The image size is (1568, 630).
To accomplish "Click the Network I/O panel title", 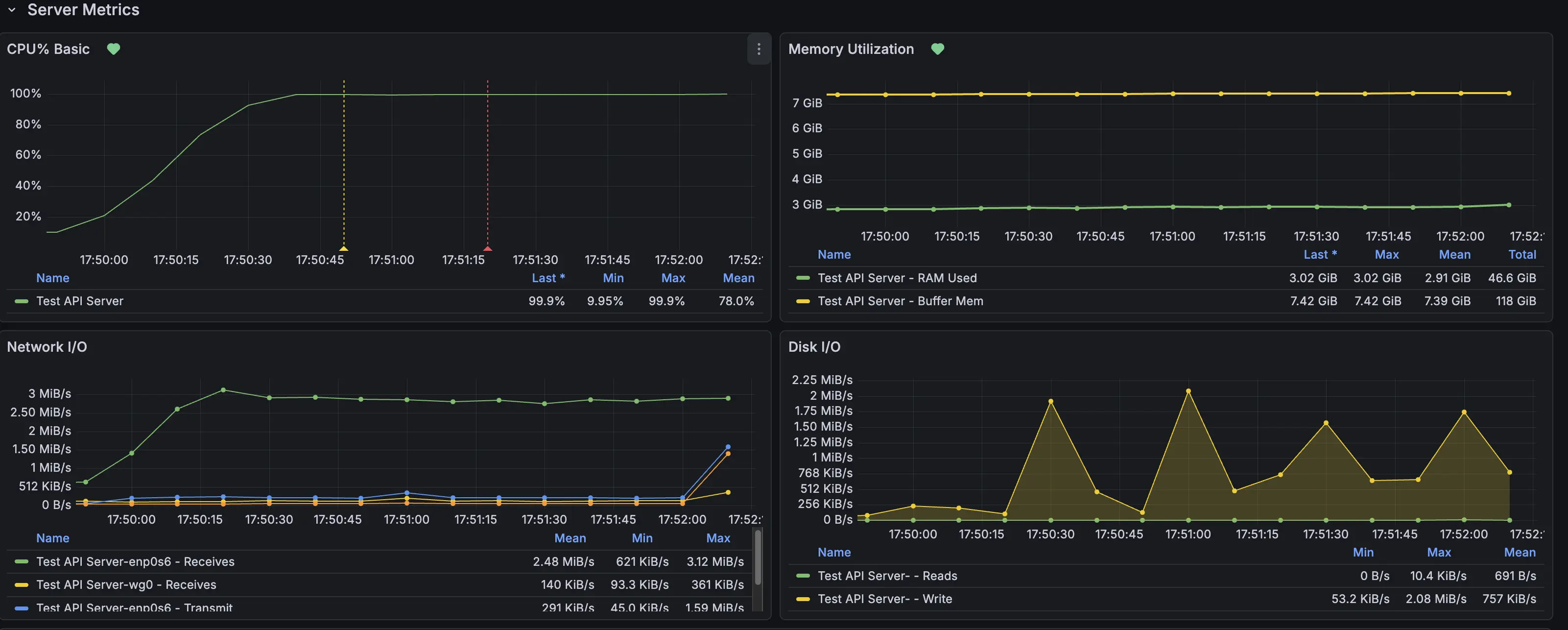I will [47, 347].
